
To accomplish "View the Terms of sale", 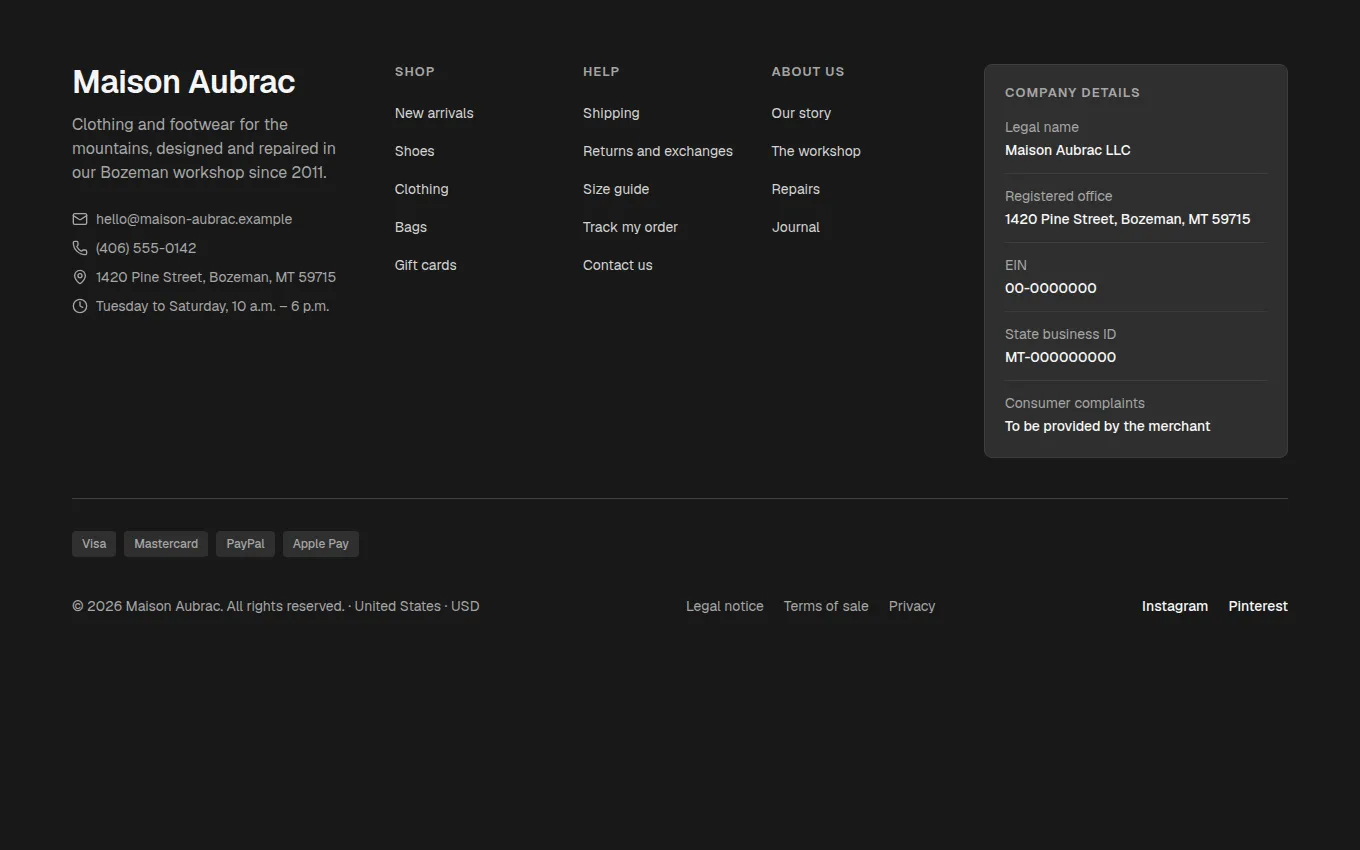I will click(x=826, y=606).
